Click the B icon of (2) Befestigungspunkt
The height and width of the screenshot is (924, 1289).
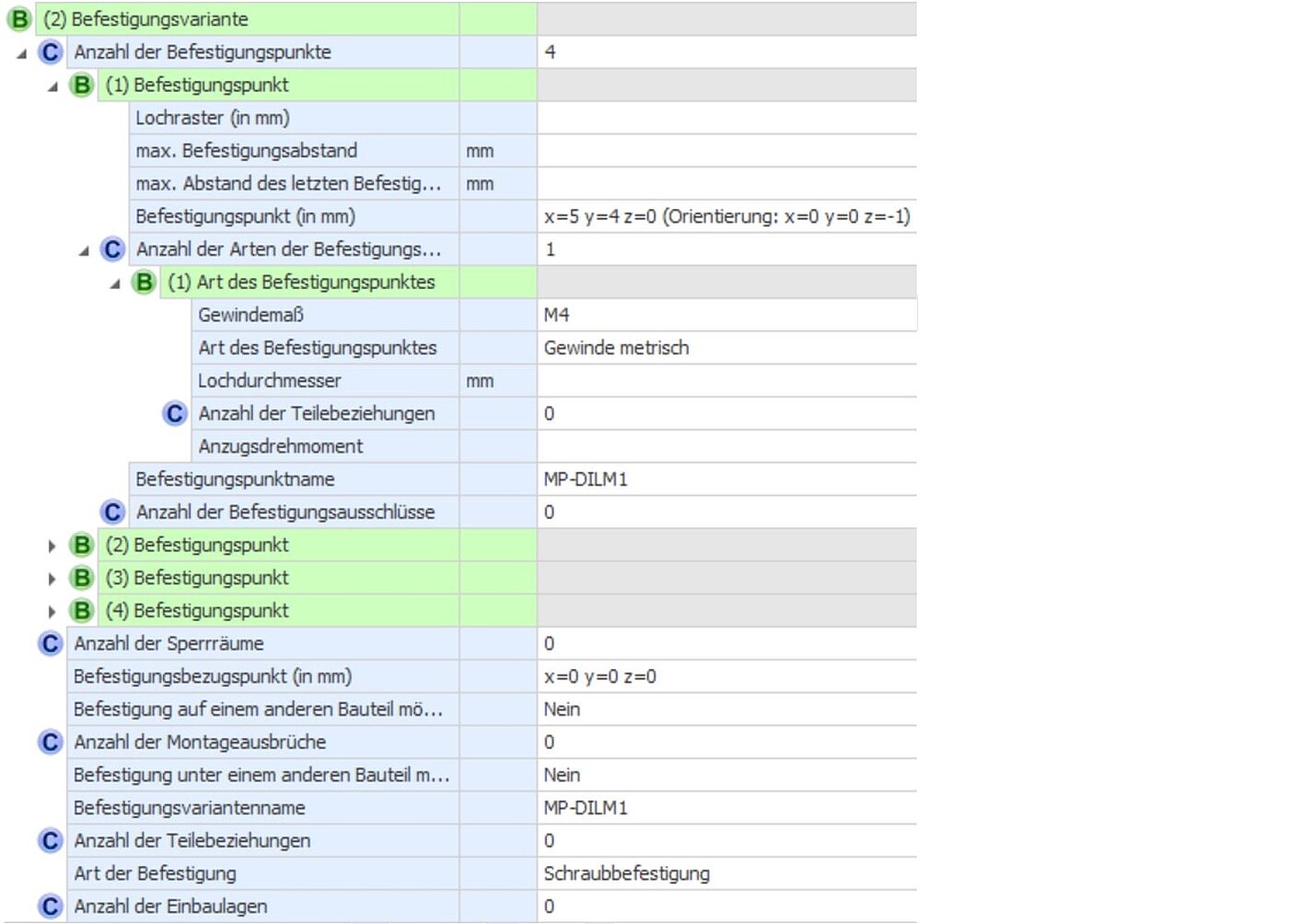(82, 545)
